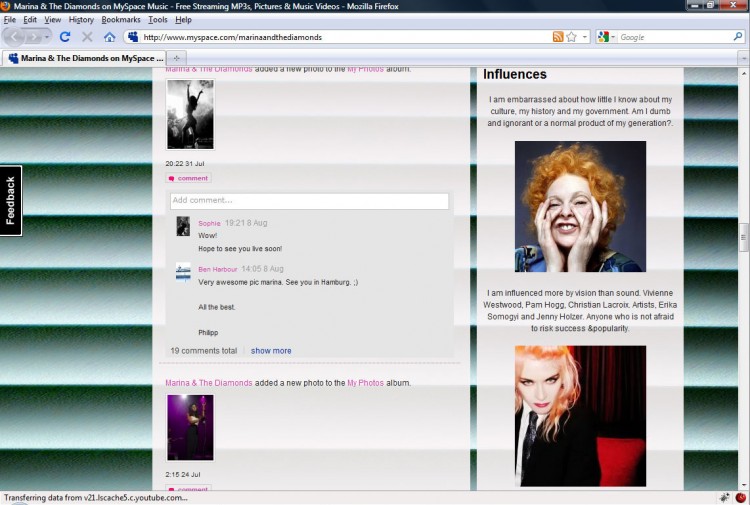Bookmark this page with the star icon
Viewport: 750px width, 505px height.
pyautogui.click(x=571, y=37)
